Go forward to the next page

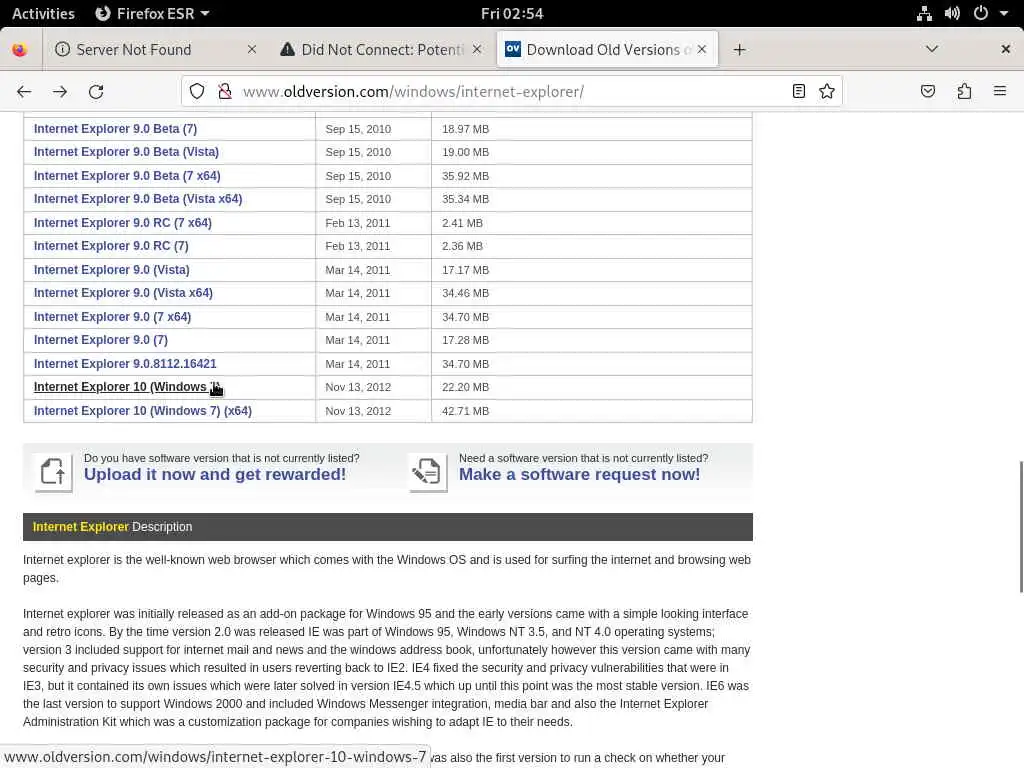click(60, 91)
